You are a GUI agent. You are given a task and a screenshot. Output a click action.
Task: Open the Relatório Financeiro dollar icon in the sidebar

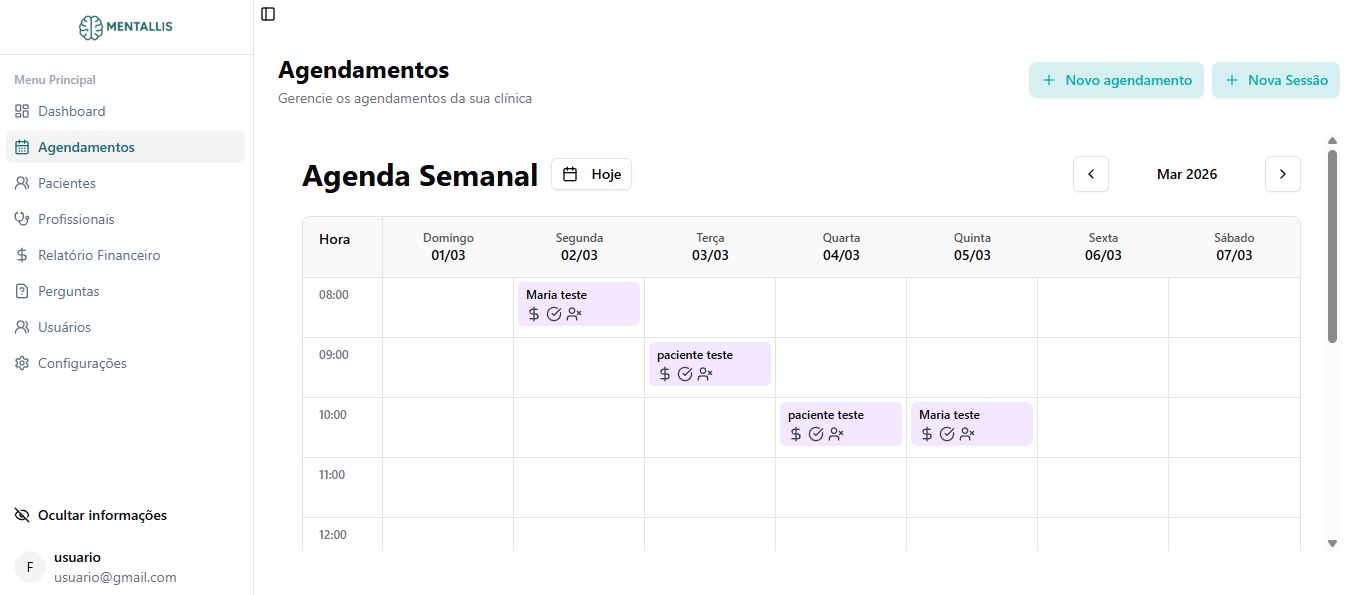pyautogui.click(x=21, y=255)
